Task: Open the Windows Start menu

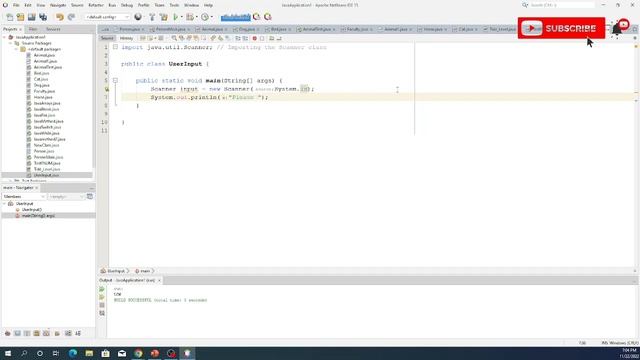Action: click(8, 353)
